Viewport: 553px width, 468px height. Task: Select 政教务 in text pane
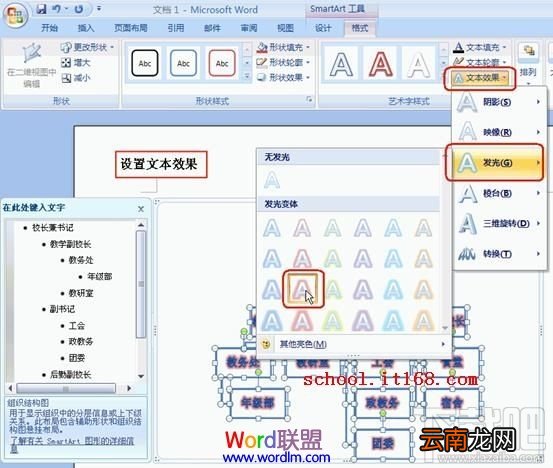81,342
